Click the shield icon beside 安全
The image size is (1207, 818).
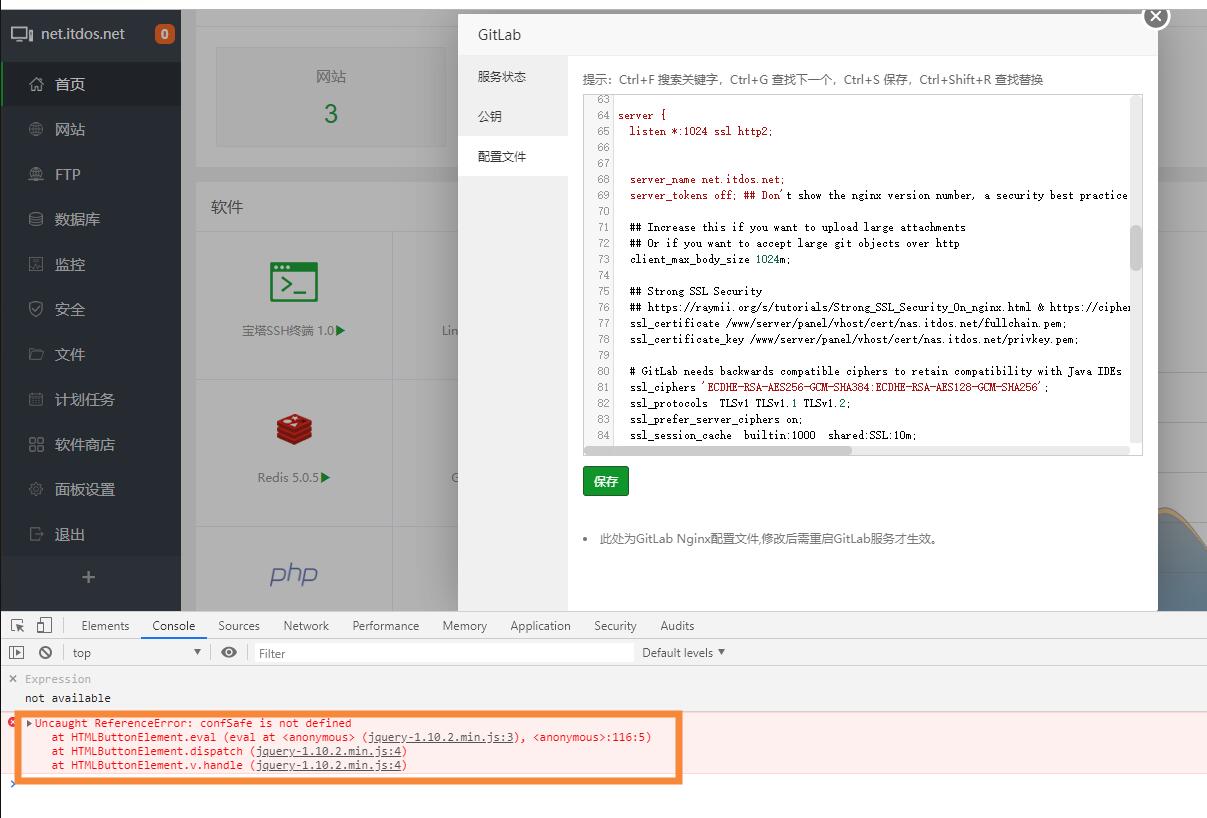pos(36,309)
